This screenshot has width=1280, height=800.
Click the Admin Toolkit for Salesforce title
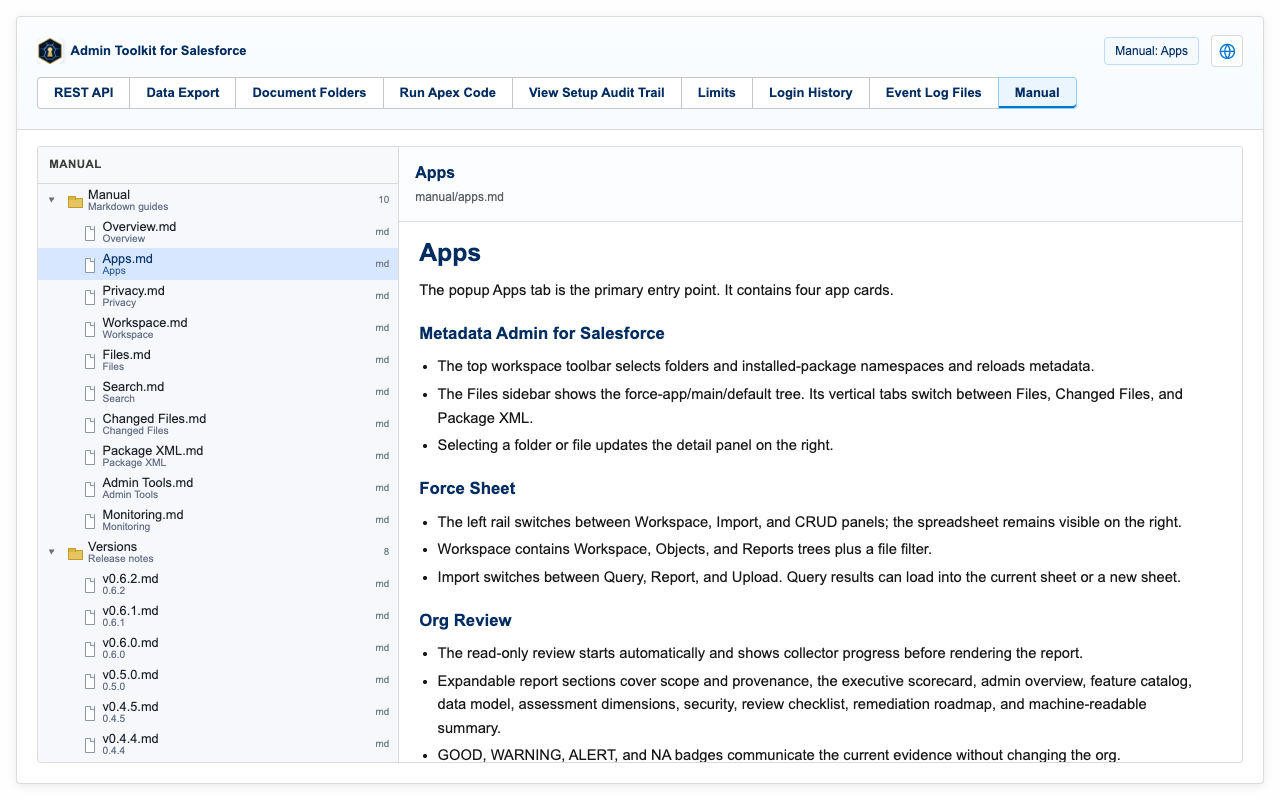158,51
